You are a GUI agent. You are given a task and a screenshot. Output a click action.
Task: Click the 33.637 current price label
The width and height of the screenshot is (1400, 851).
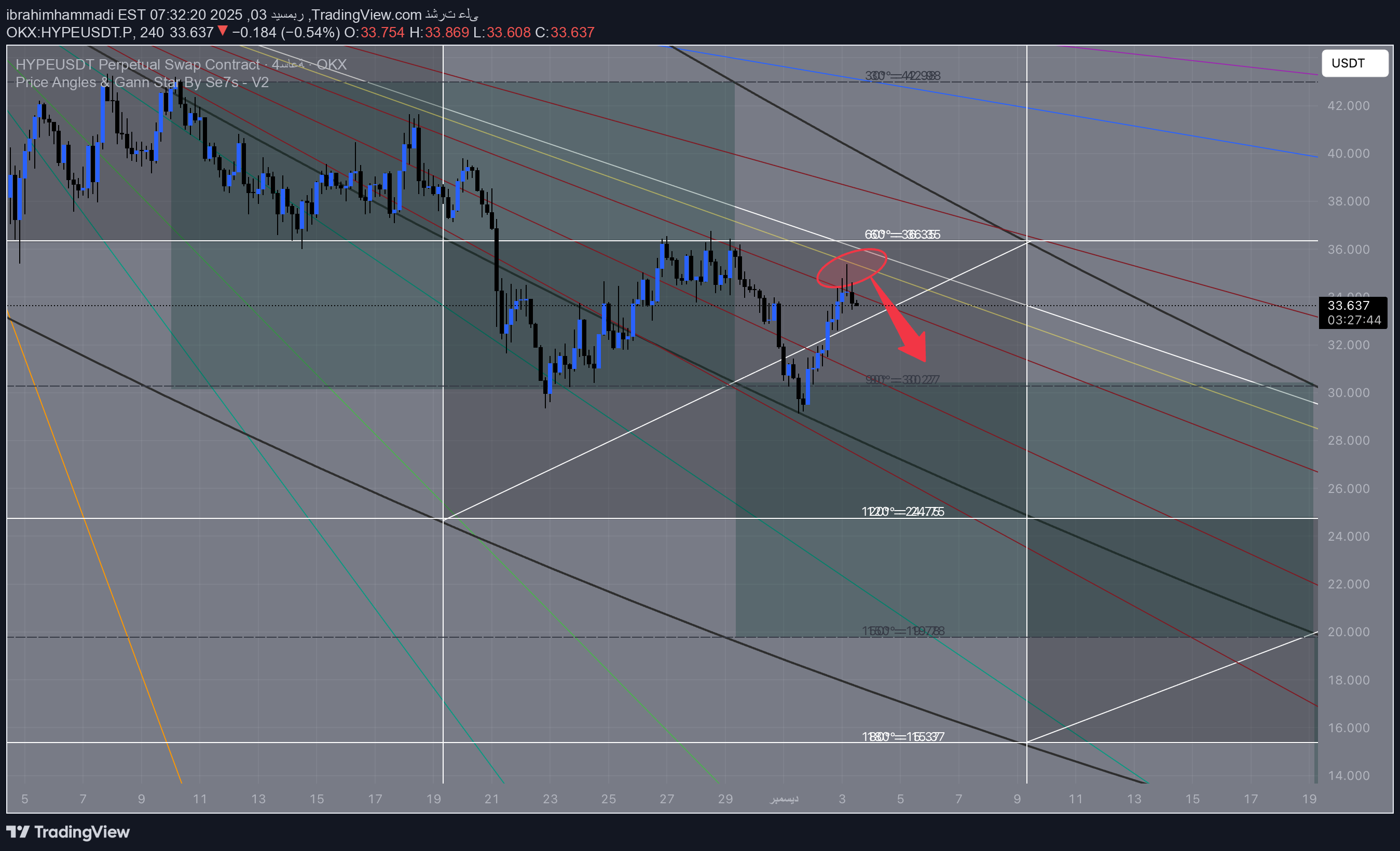(x=1348, y=306)
